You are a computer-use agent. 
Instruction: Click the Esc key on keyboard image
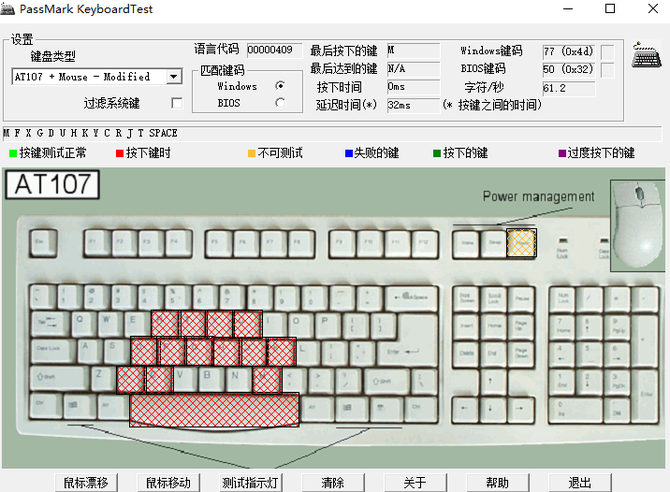pos(43,243)
